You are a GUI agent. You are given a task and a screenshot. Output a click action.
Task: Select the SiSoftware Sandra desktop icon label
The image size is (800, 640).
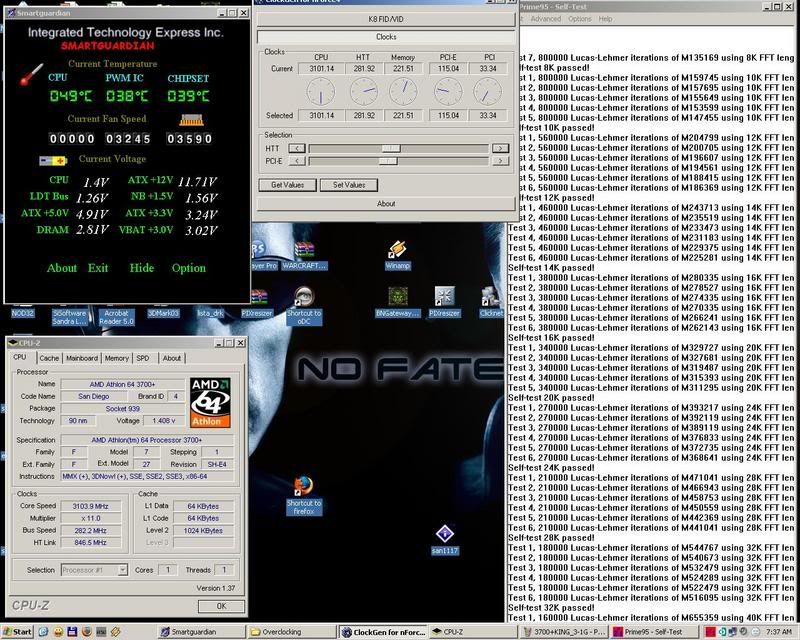69,317
